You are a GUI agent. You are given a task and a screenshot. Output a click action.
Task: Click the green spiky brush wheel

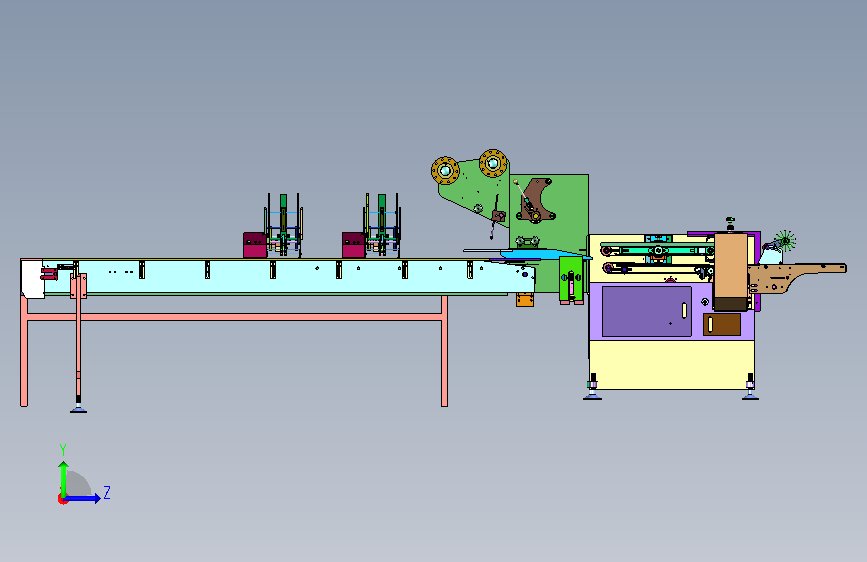click(785, 241)
